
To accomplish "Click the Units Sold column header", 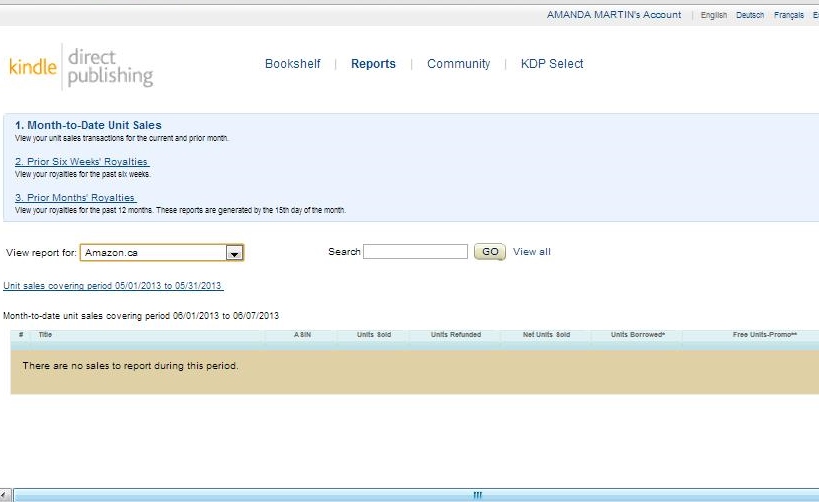I will click(x=373, y=335).
